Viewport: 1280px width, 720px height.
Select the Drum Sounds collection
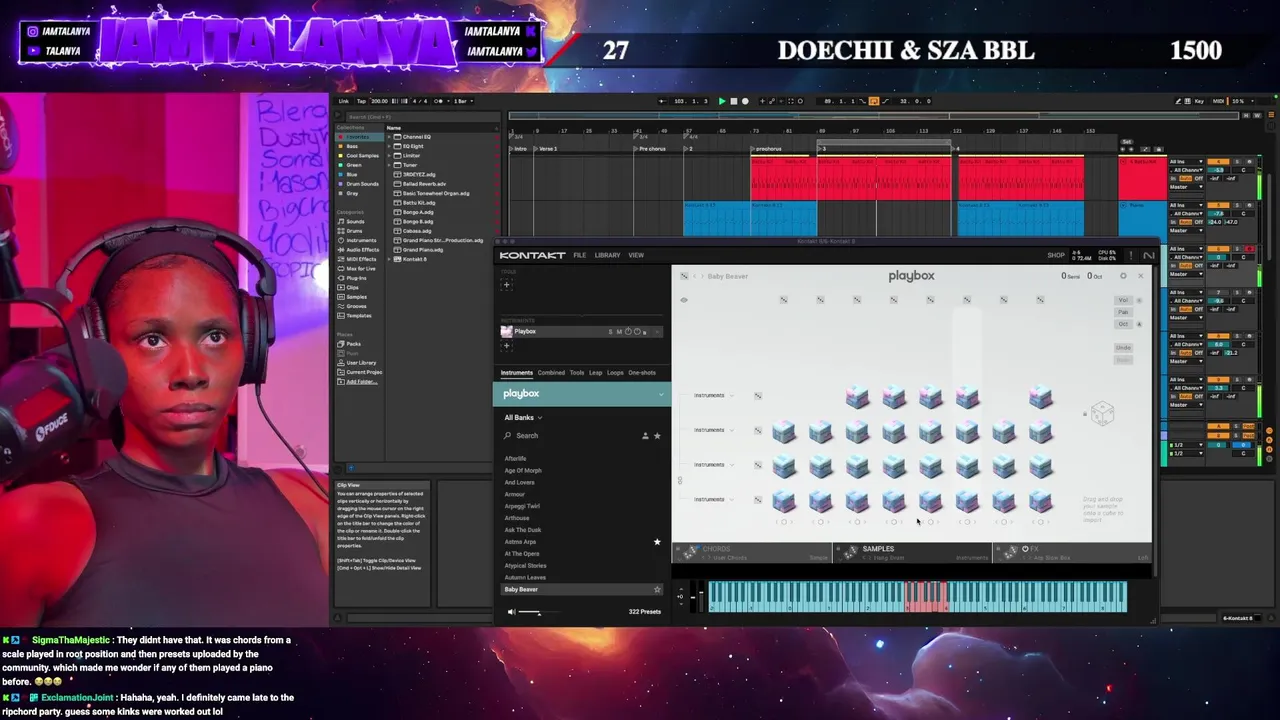click(361, 184)
